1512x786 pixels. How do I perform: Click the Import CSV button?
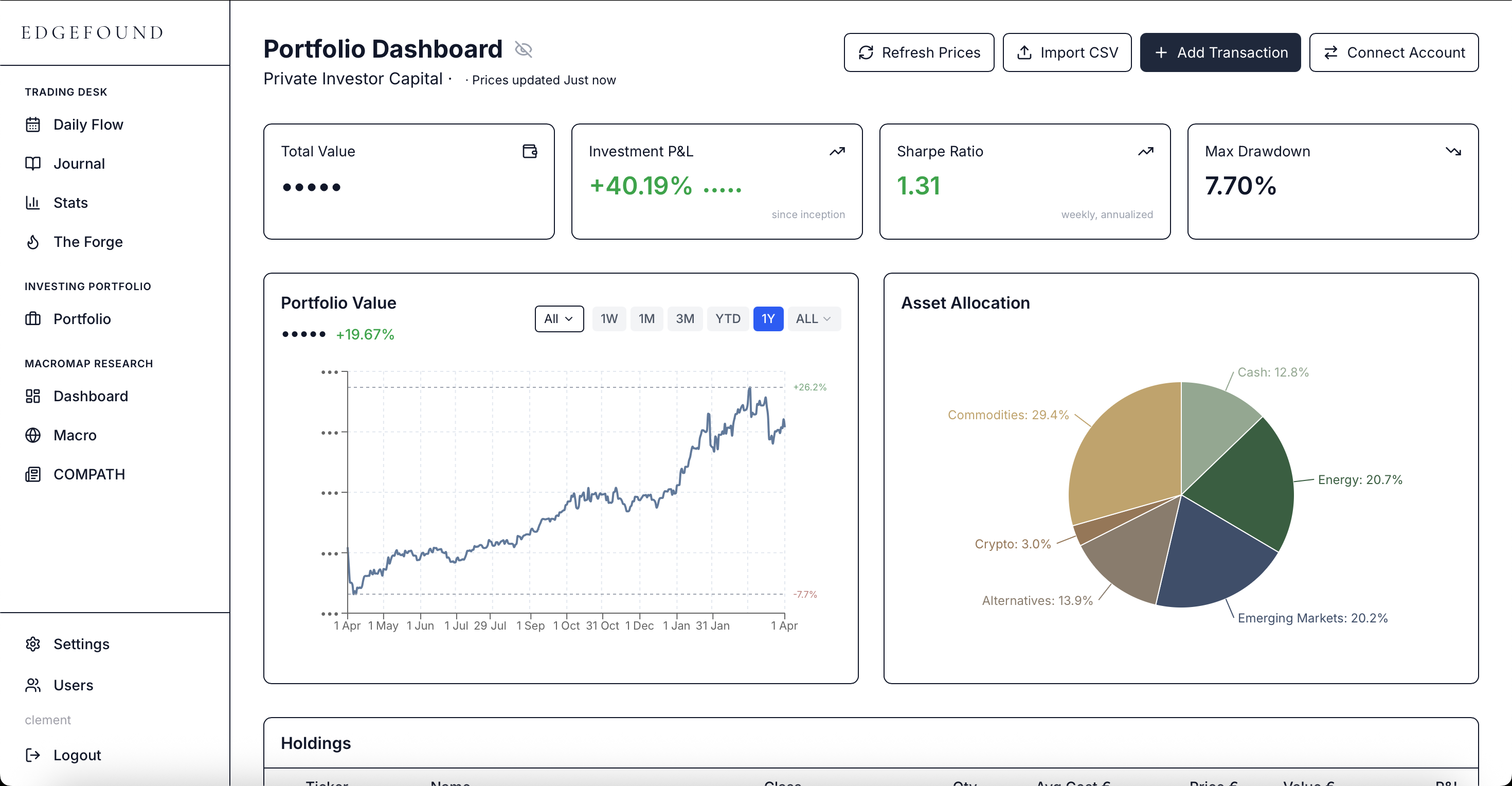coord(1067,53)
